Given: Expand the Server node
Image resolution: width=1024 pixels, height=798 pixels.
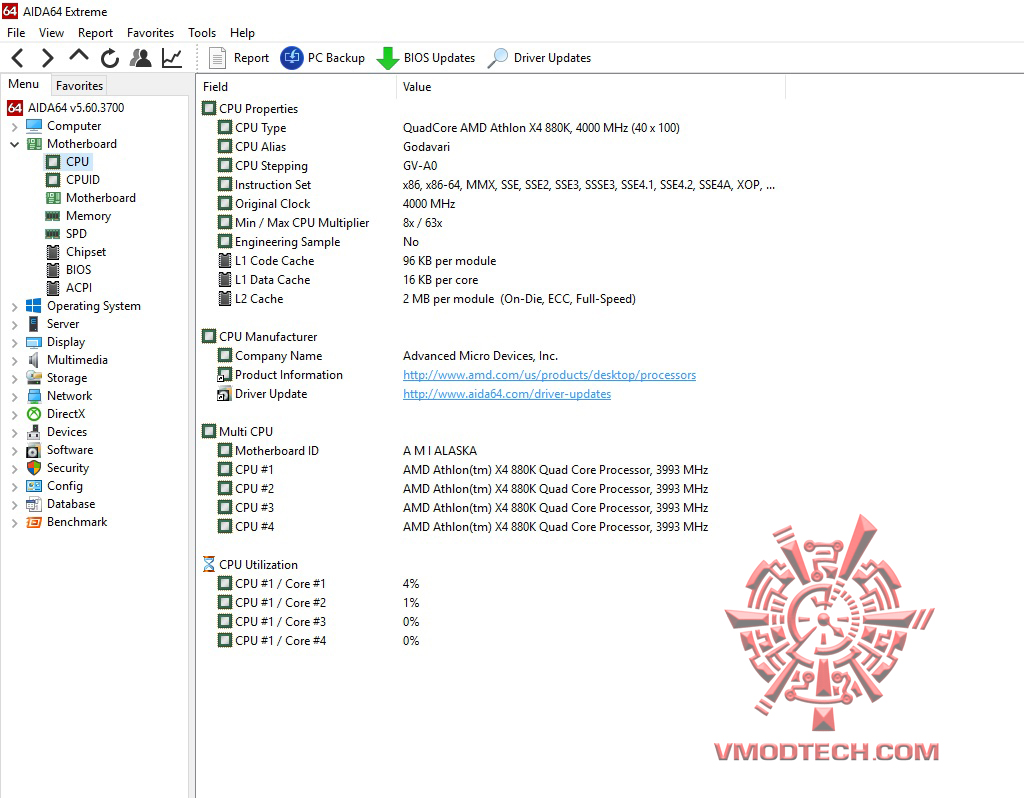Looking at the screenshot, I should point(14,324).
